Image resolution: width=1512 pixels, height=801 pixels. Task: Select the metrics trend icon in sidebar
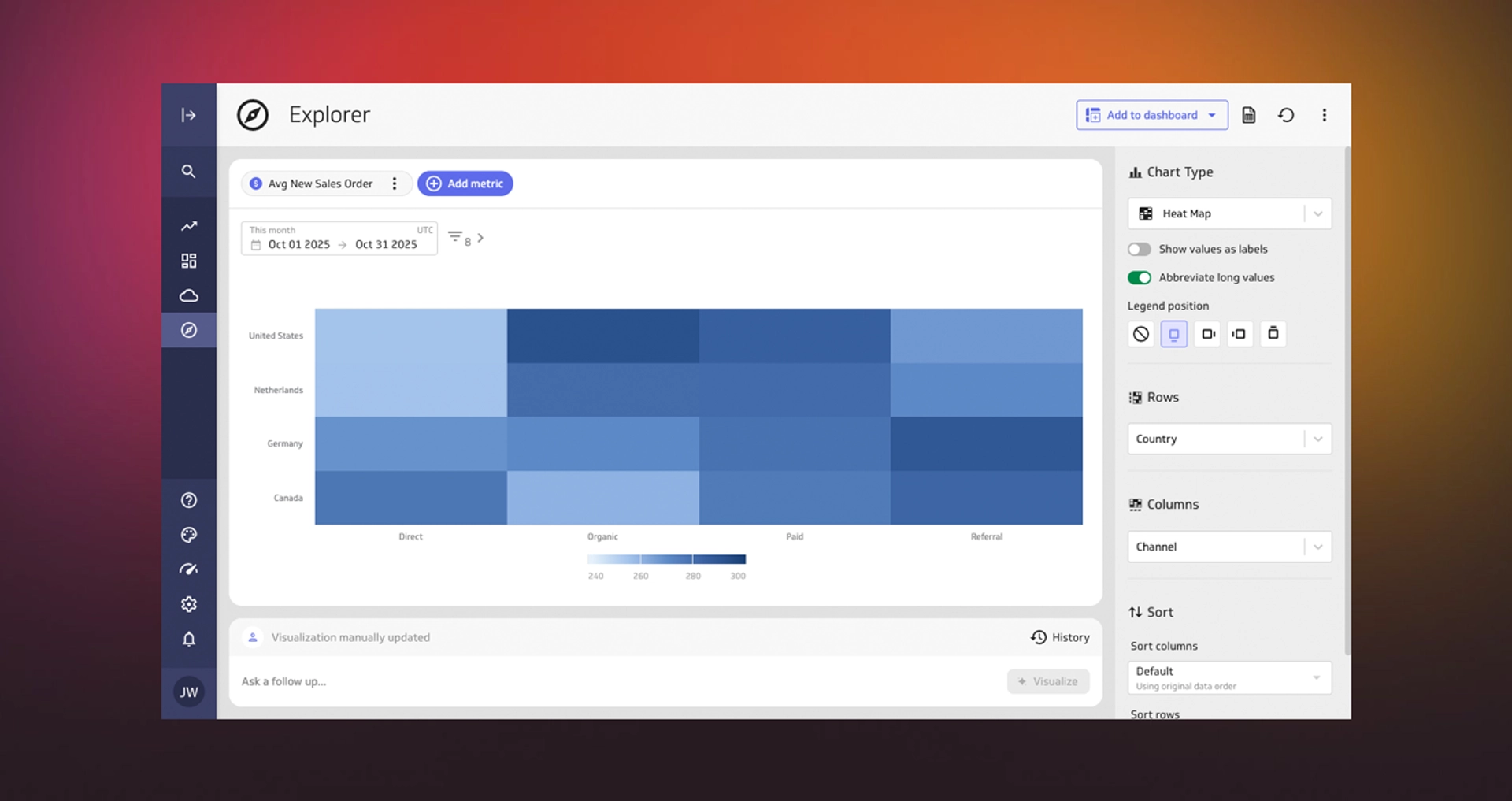pyautogui.click(x=188, y=226)
